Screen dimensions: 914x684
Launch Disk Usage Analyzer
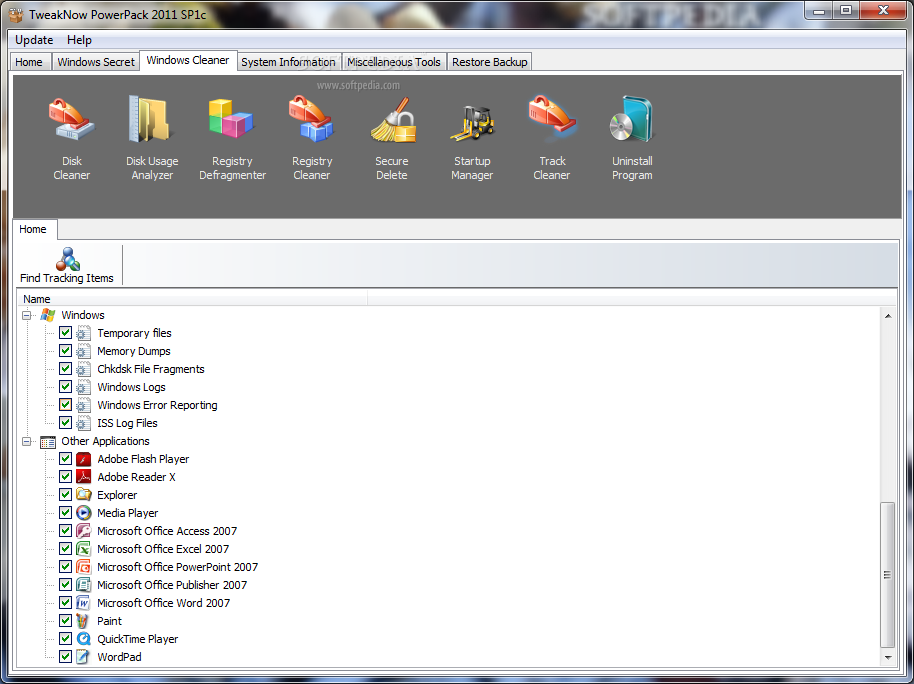tap(152, 138)
